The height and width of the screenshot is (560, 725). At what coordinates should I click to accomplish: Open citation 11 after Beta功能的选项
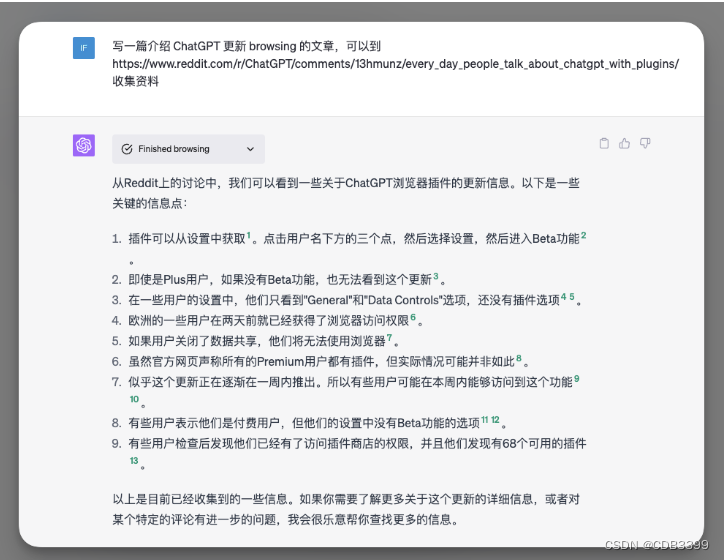tap(485, 419)
